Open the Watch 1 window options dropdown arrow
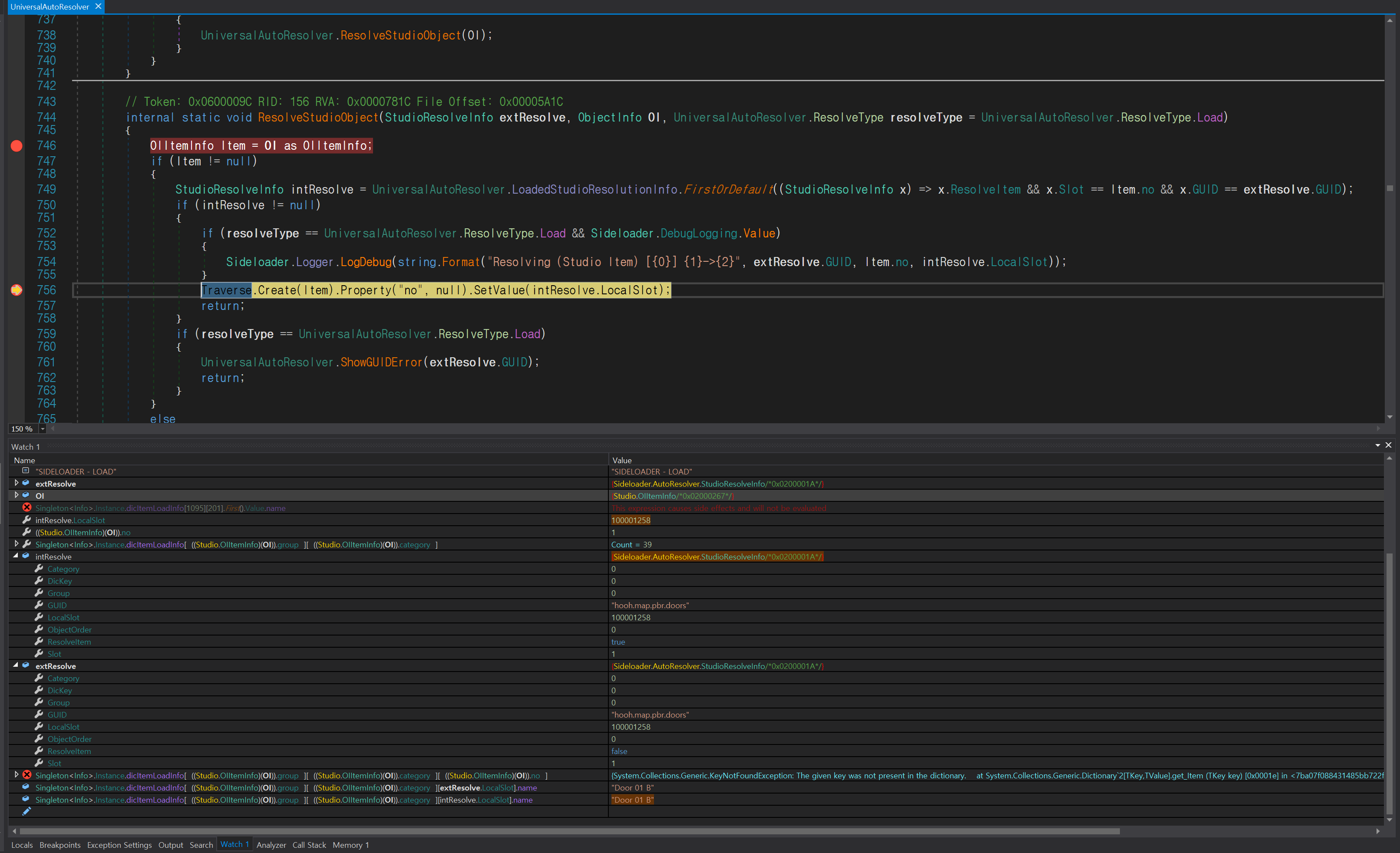1400x853 pixels. coord(1377,446)
